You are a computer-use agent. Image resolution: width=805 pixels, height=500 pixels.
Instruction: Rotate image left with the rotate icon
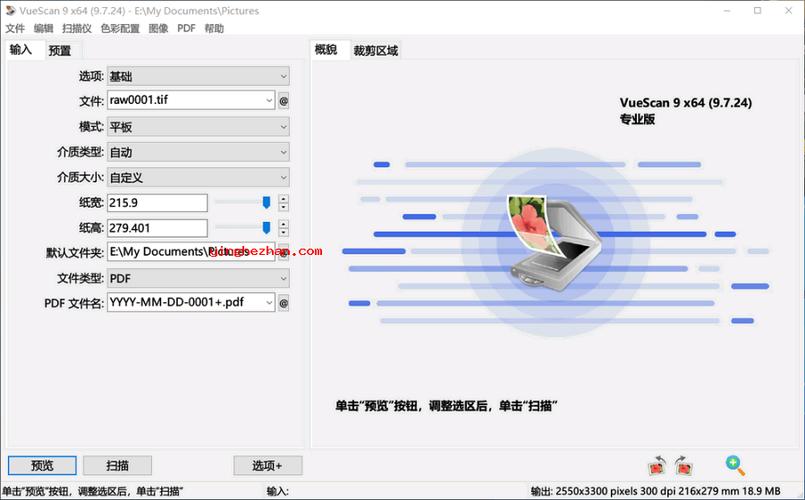point(657,466)
